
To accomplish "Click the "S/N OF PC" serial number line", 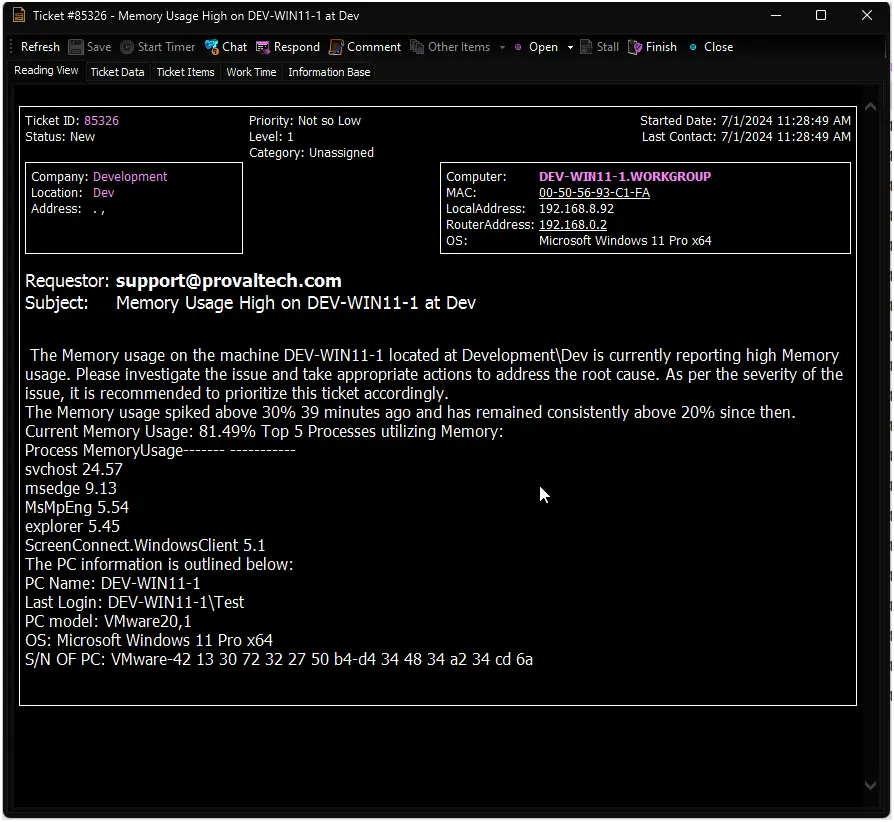I will tap(279, 660).
